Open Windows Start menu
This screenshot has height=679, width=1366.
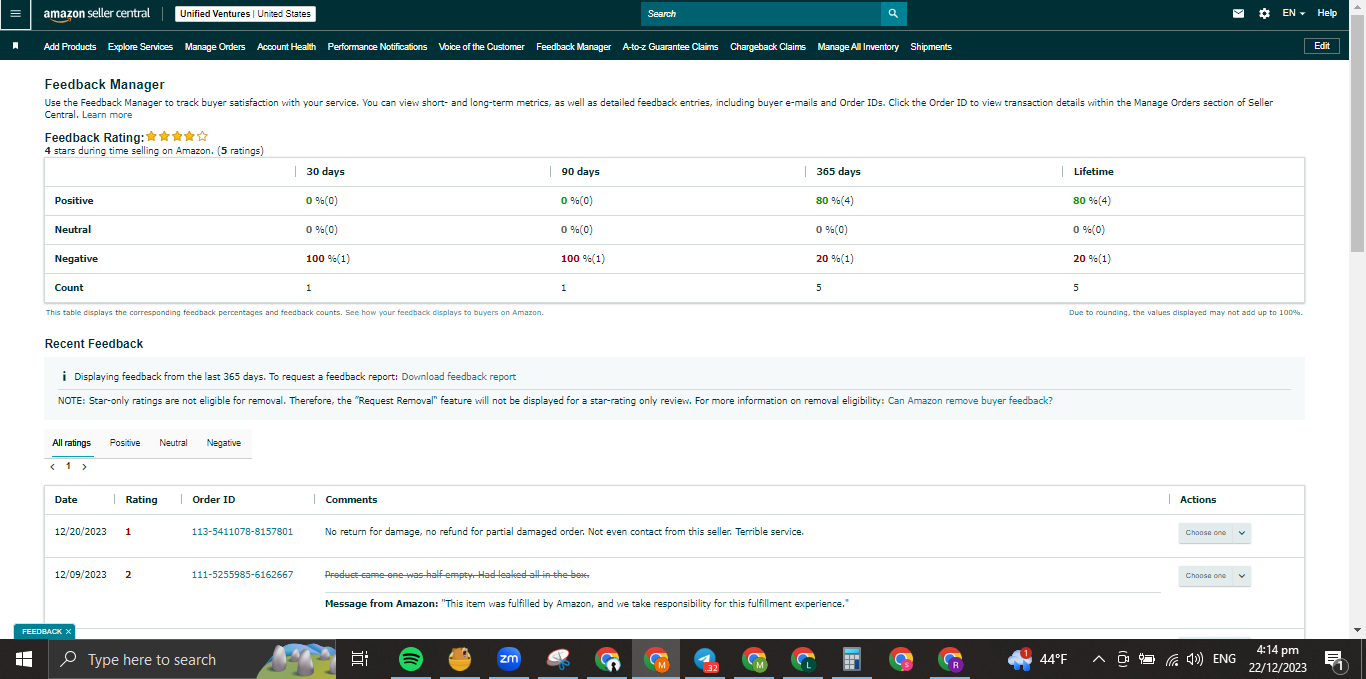[24, 659]
